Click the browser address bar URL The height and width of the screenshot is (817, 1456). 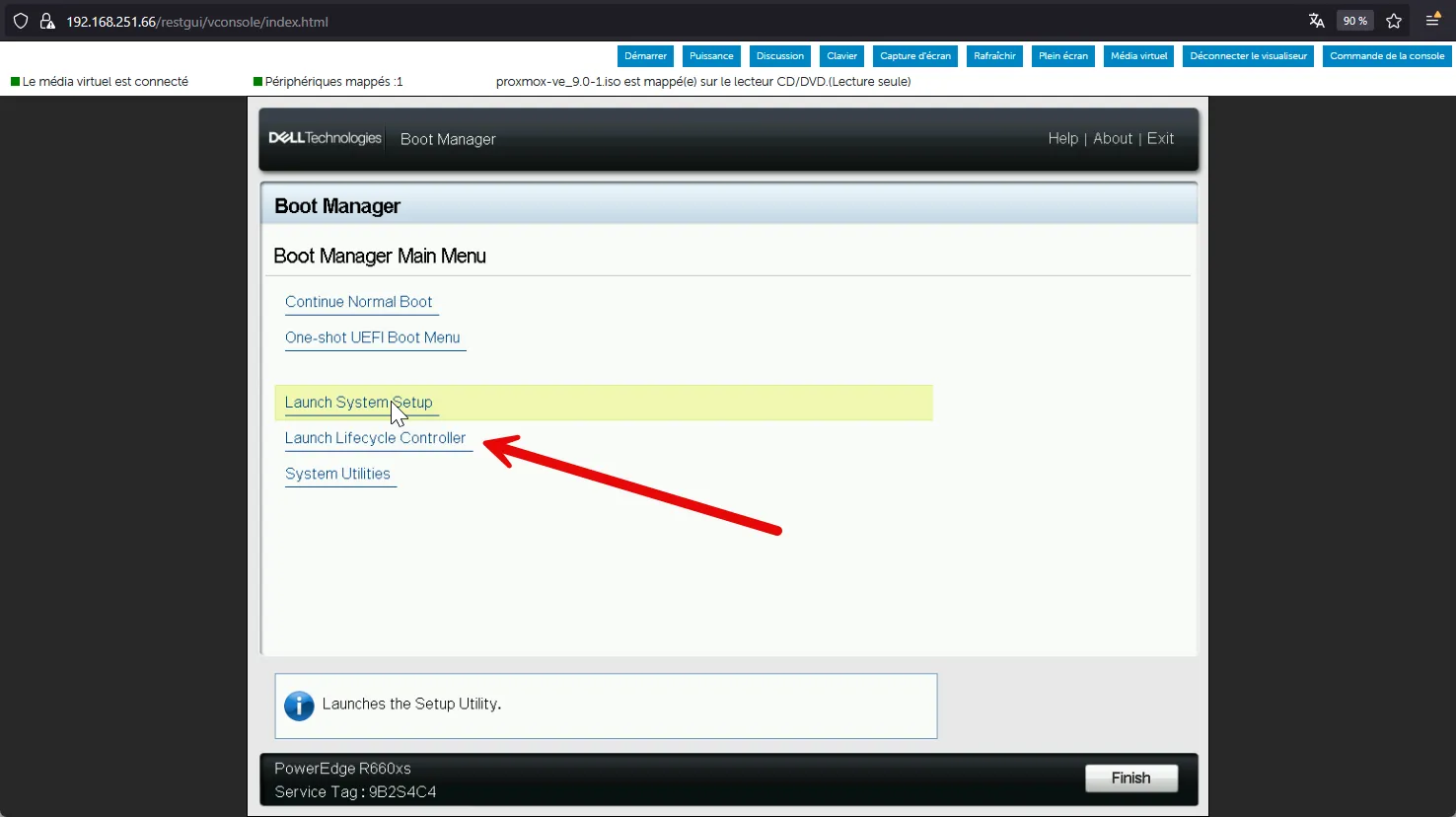coord(197,22)
